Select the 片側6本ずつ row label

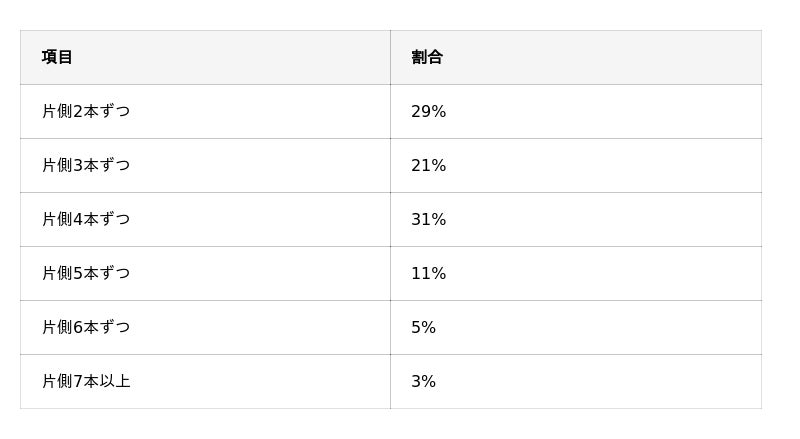coord(86,327)
